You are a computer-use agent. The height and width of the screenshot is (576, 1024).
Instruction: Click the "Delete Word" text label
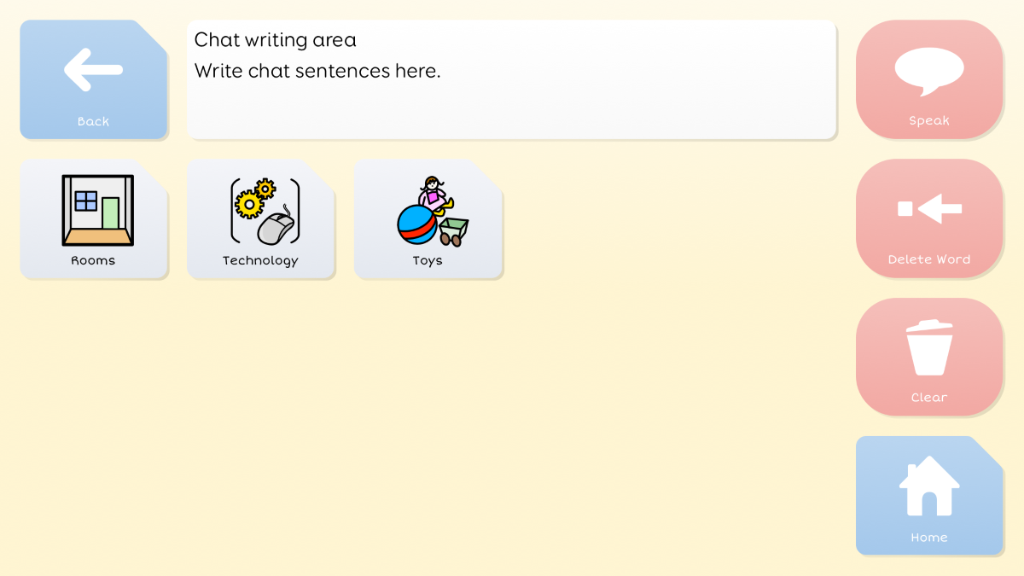pos(929,260)
